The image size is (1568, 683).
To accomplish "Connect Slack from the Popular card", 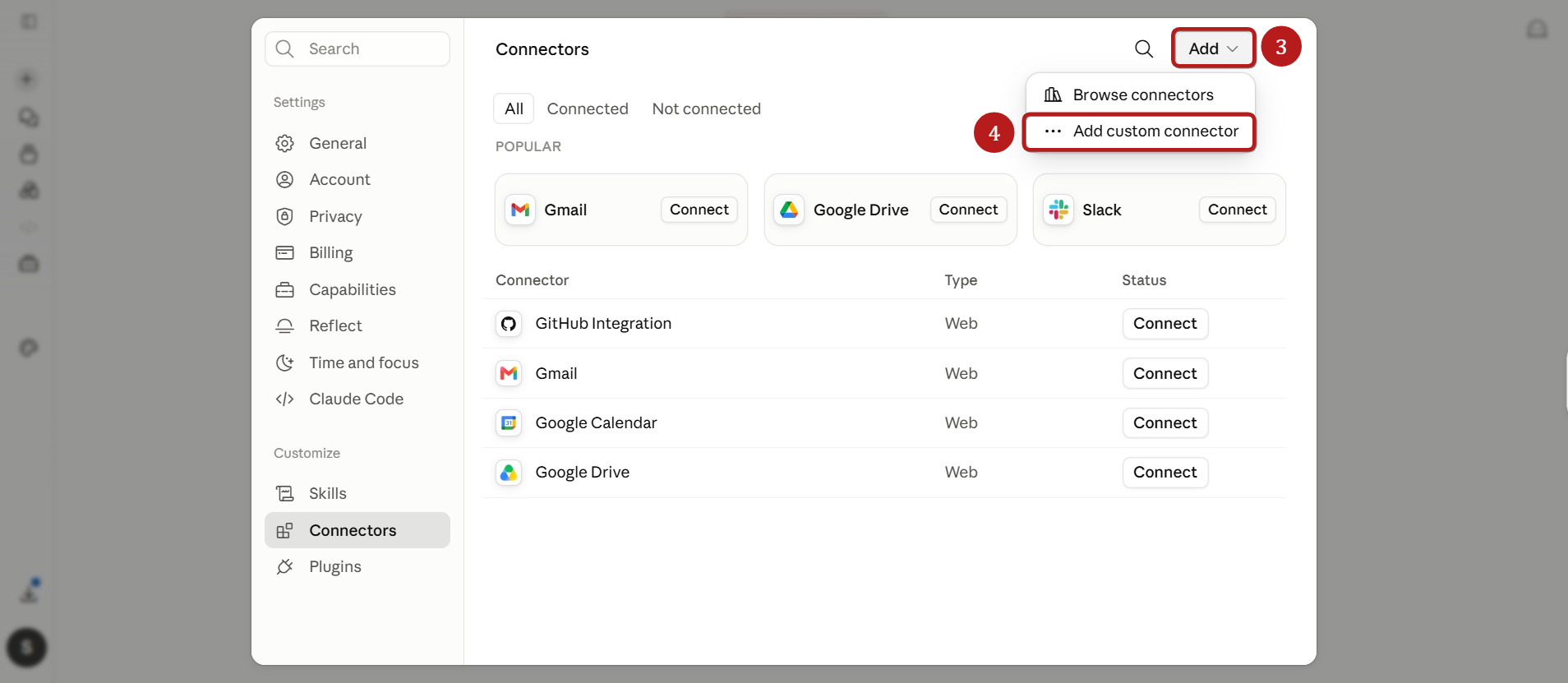I will [x=1238, y=210].
